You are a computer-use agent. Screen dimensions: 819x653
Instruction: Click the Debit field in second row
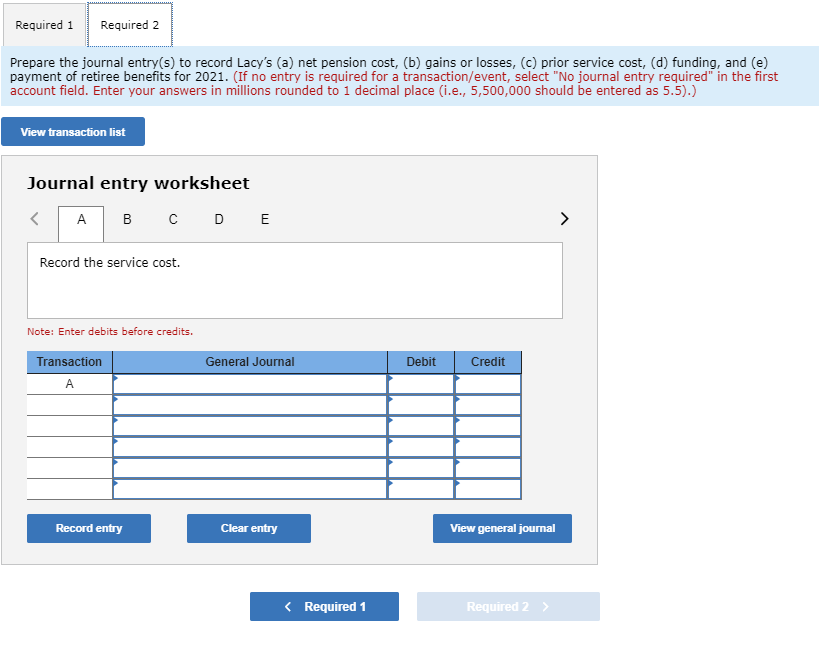point(421,405)
